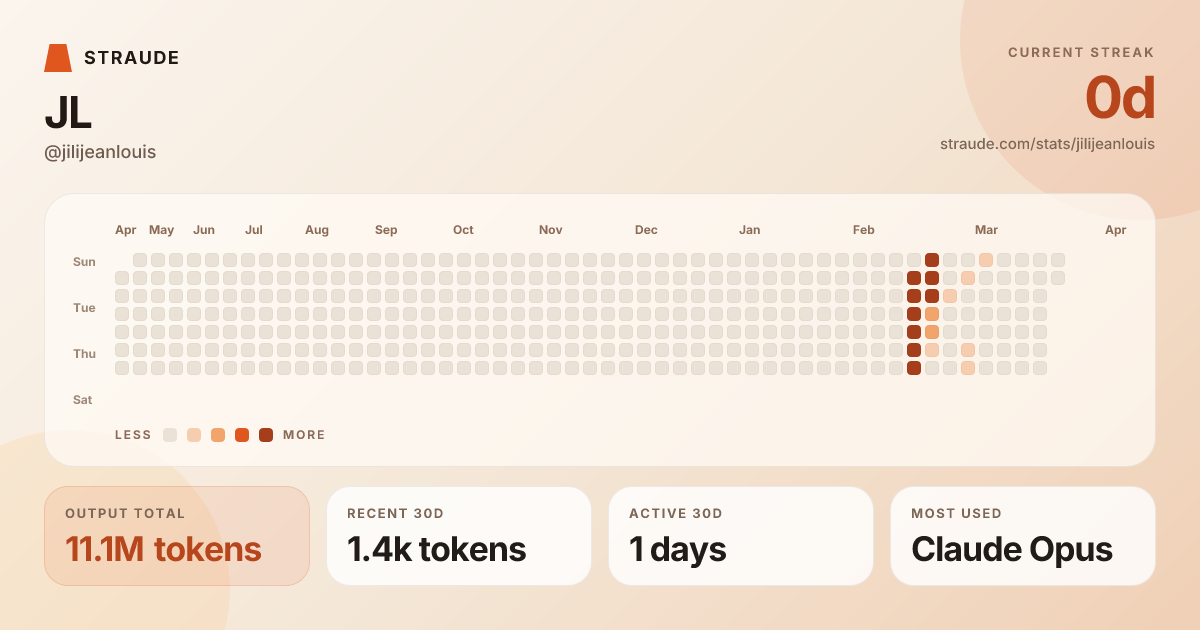
Task: Click the STRAUDE brand name text
Action: (x=132, y=58)
